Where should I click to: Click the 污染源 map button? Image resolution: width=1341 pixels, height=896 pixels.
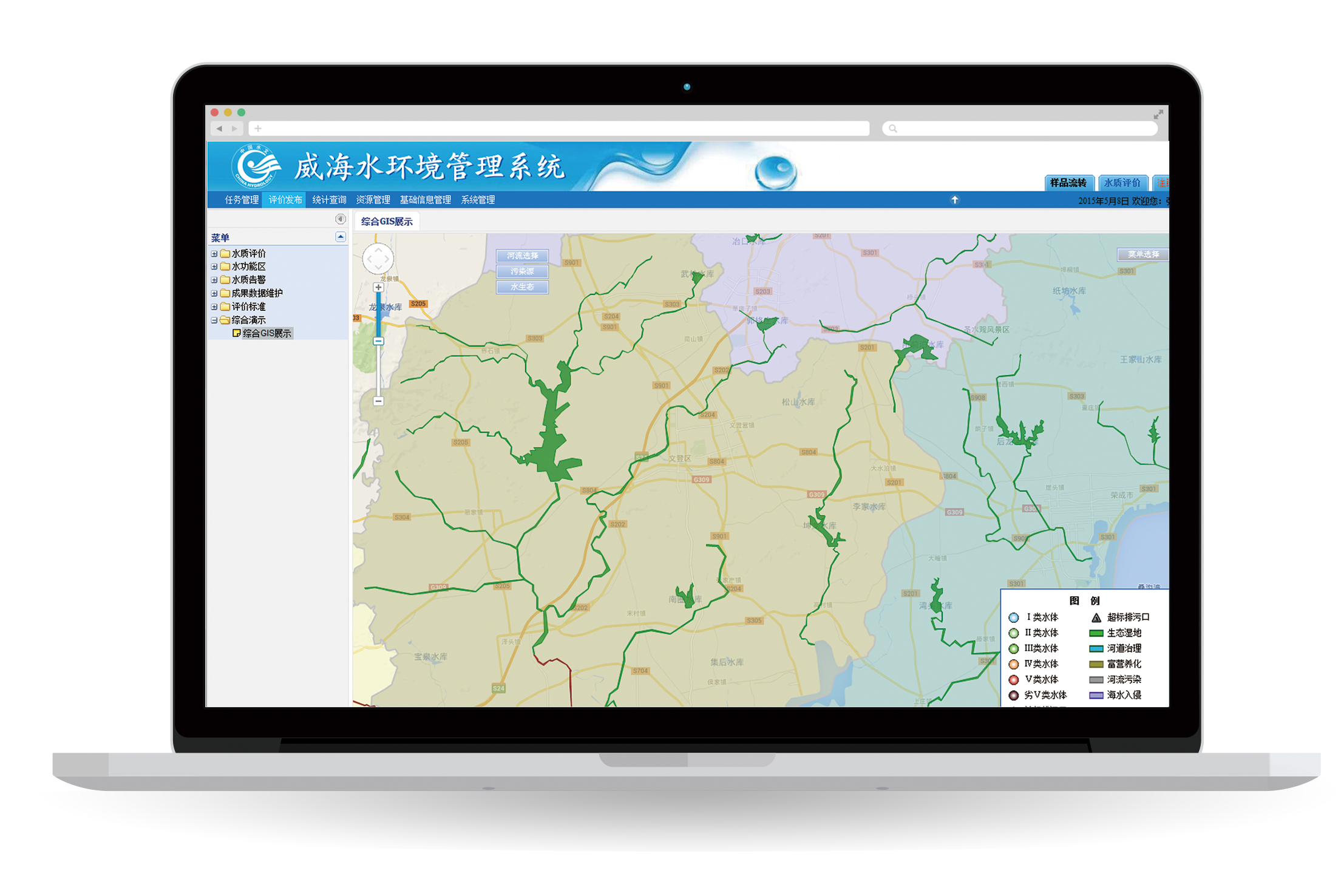coord(522,271)
